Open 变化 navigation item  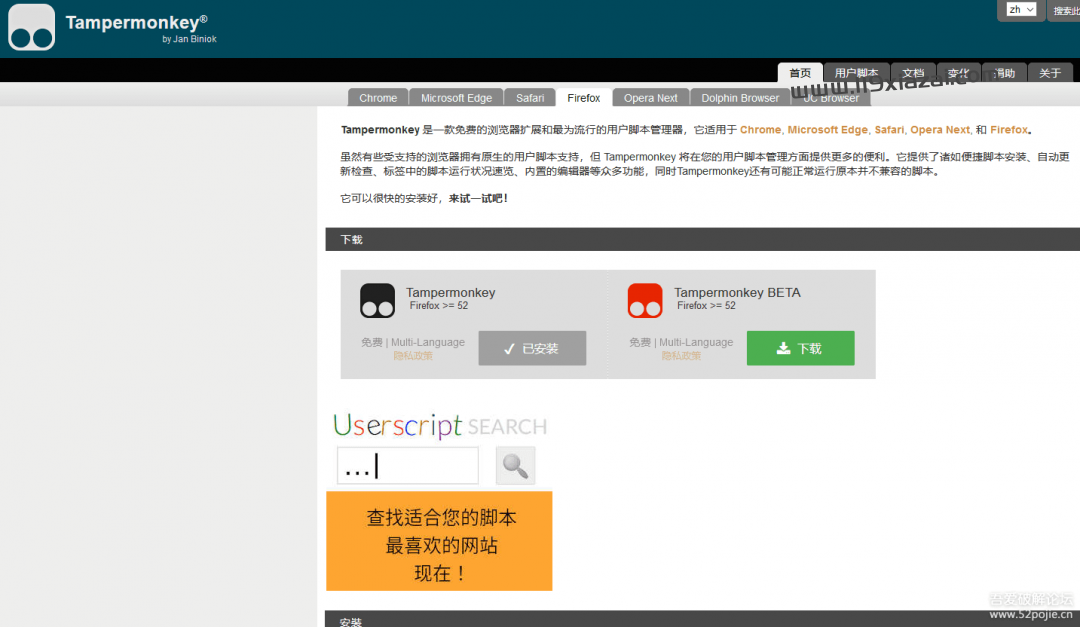958,73
